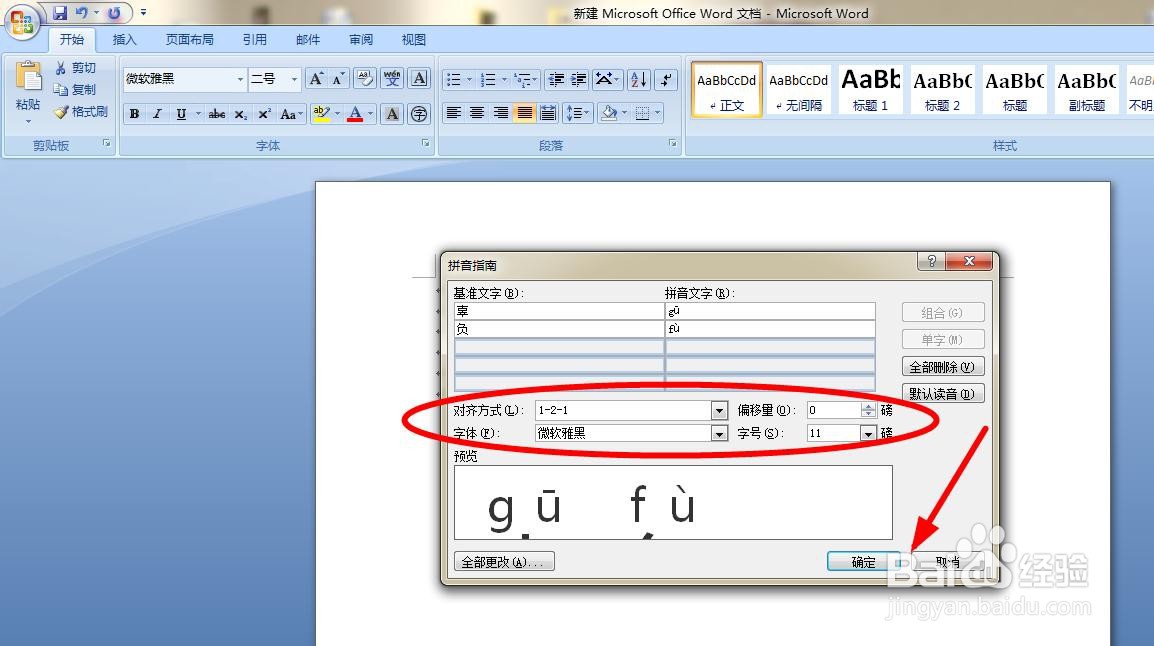This screenshot has width=1154, height=646.
Task: Toggle bold formatting in the ribbon
Action: pos(135,113)
